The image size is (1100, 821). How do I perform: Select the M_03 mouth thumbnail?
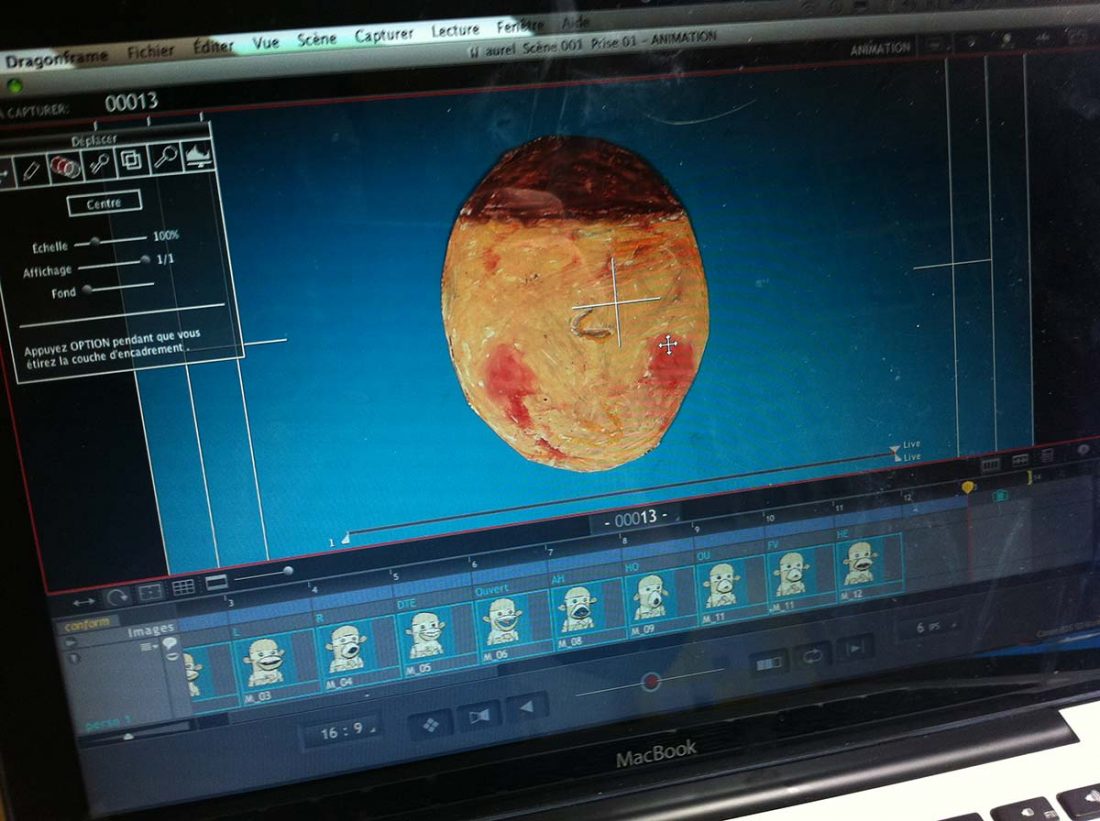(x=274, y=667)
